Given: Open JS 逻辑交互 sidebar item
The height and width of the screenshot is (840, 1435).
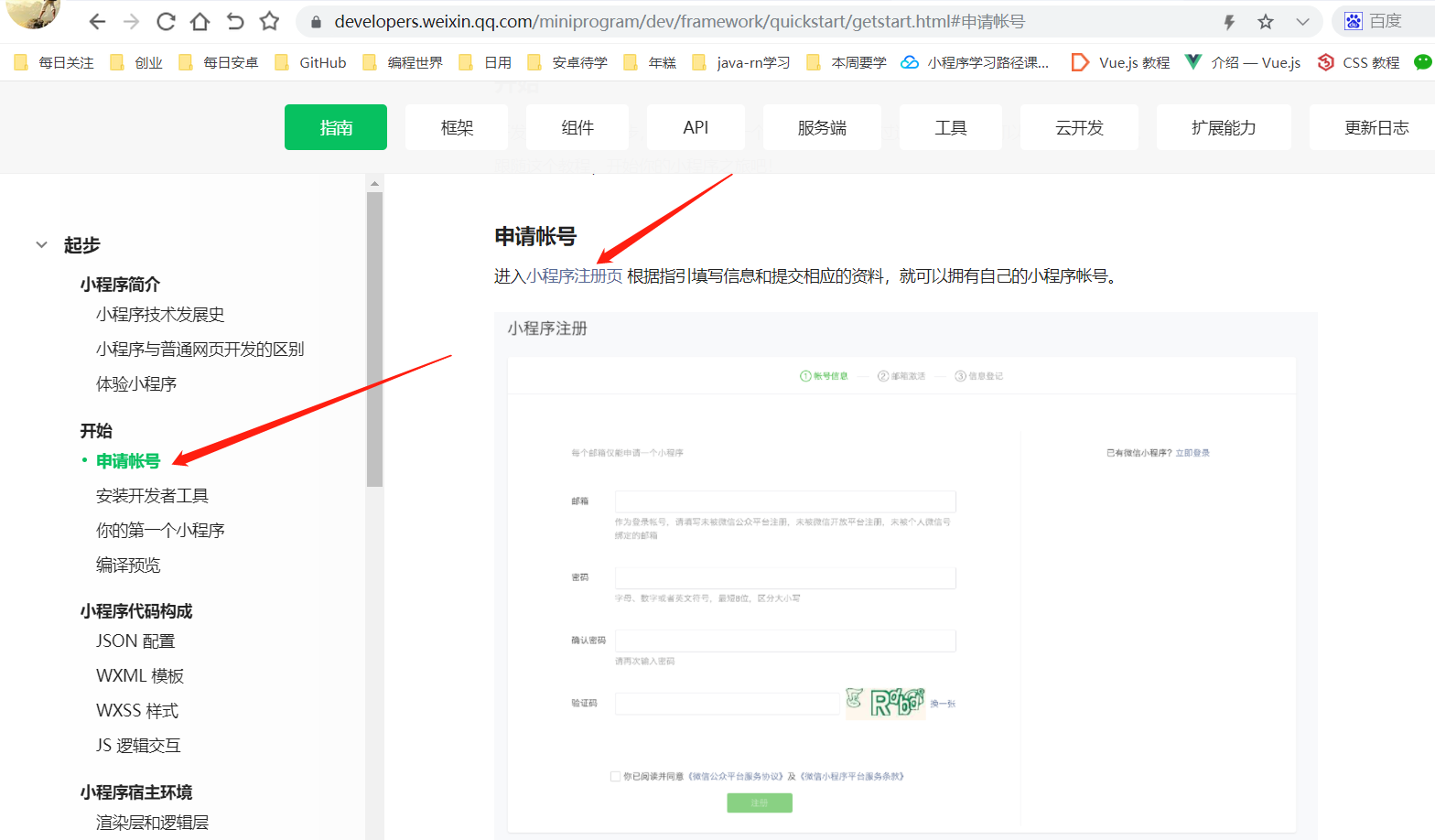Looking at the screenshot, I should click(x=138, y=746).
